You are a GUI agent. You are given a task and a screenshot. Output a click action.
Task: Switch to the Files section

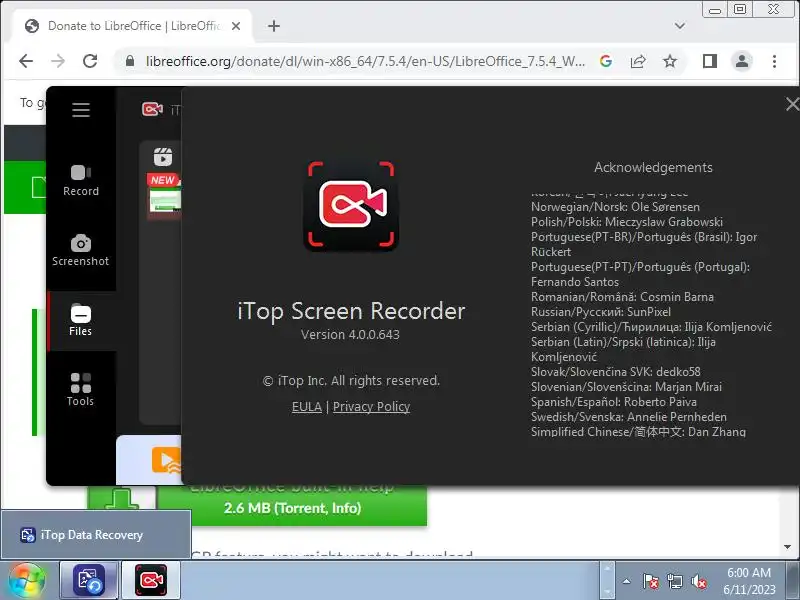[81, 320]
